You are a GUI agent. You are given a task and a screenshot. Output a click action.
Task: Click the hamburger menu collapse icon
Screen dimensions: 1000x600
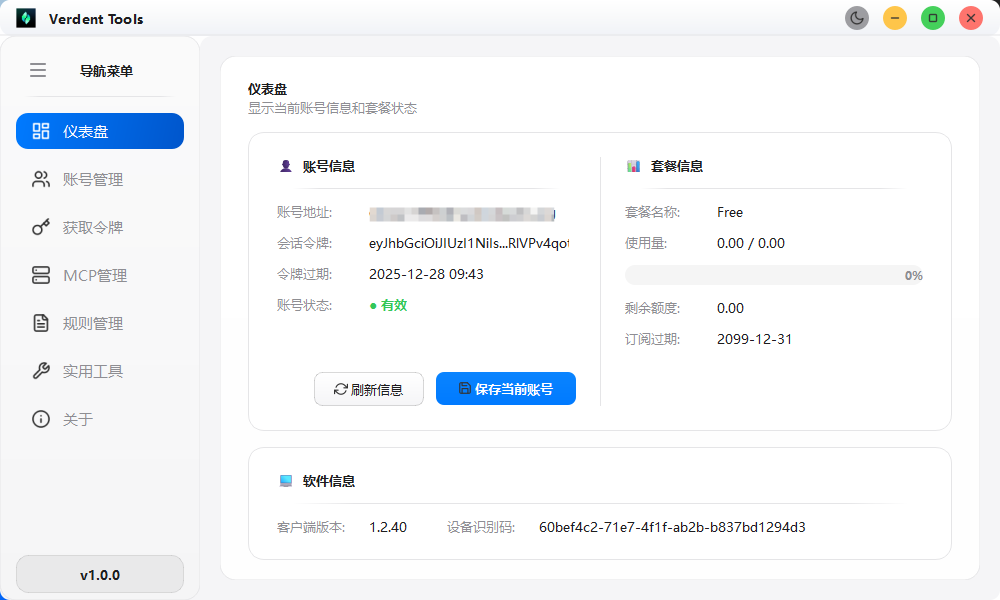(x=38, y=70)
